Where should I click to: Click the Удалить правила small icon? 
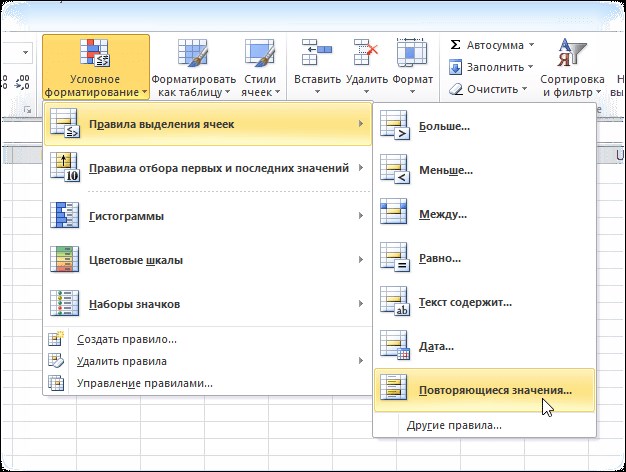[x=56, y=361]
